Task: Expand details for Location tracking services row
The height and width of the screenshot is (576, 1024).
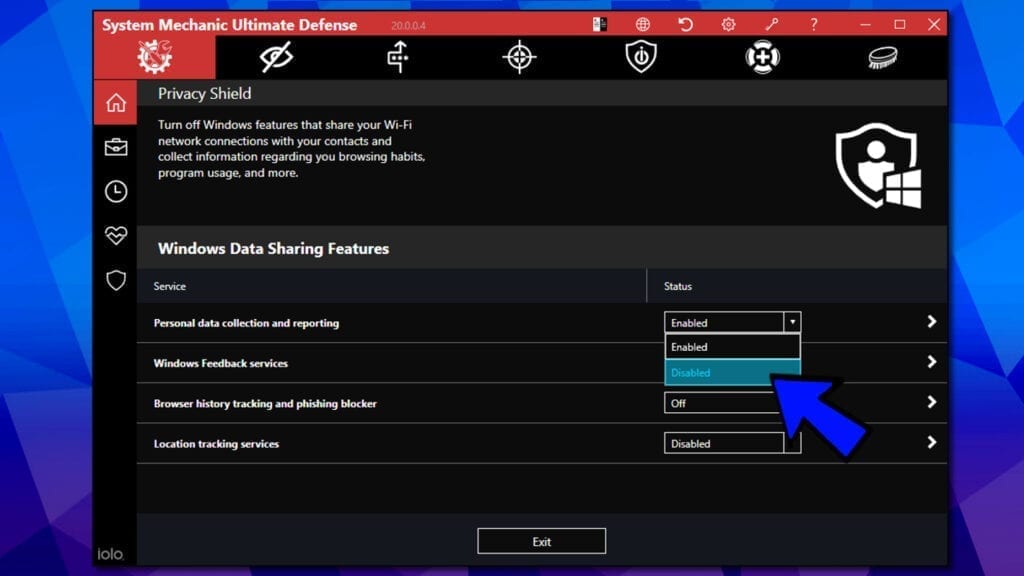Action: (x=932, y=443)
